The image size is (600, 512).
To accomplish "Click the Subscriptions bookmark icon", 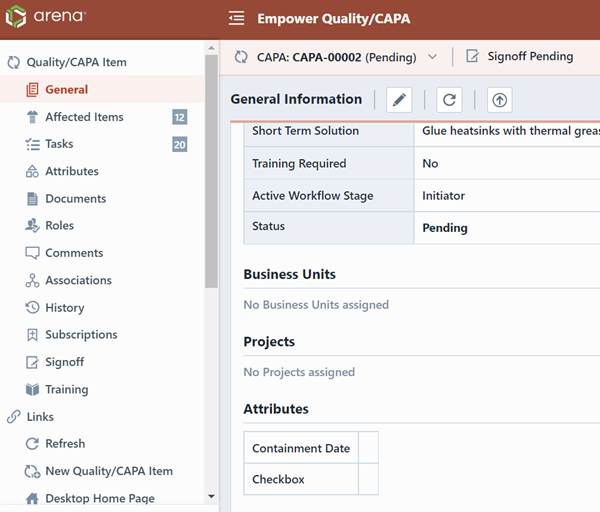I will [33, 335].
